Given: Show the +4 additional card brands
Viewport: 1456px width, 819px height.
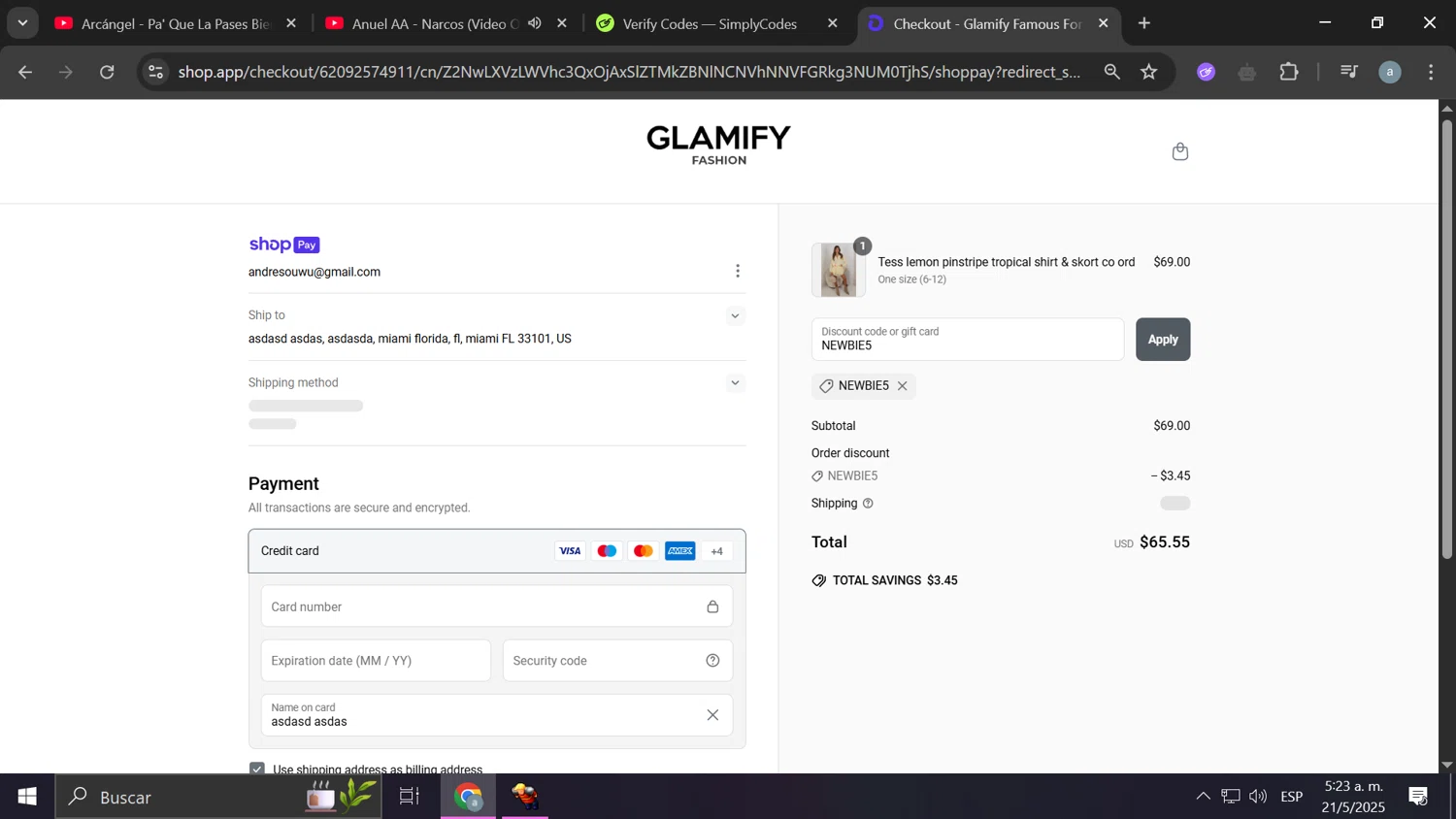Looking at the screenshot, I should 717,551.
